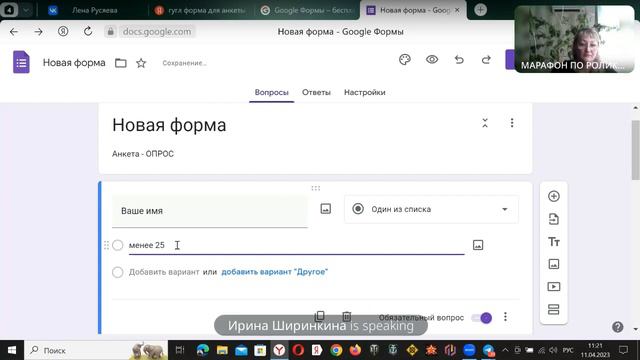Attach image to option менее 25
Viewport: 640px width, 360px height.
(478, 245)
